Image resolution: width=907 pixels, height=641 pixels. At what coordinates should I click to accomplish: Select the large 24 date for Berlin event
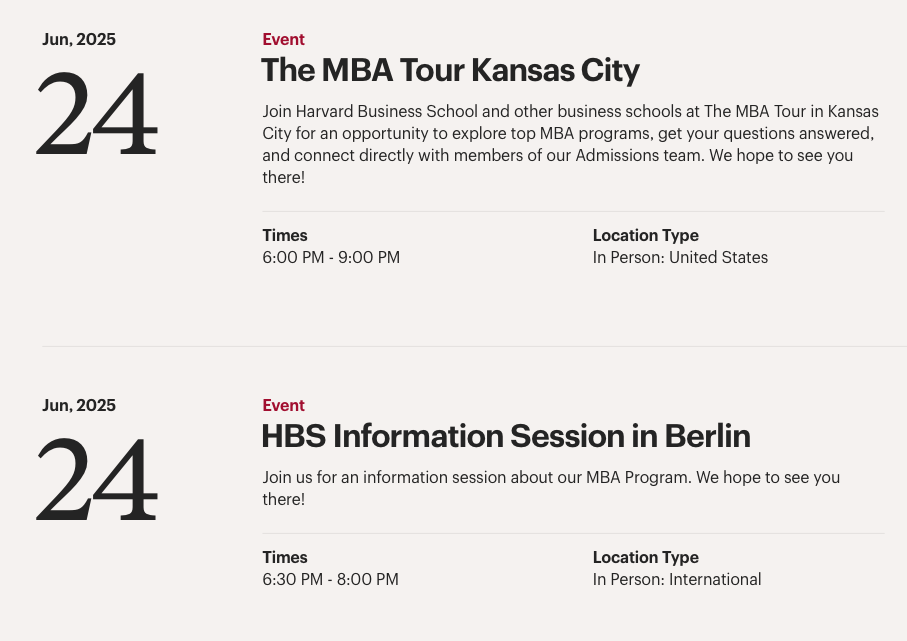pyautogui.click(x=97, y=479)
